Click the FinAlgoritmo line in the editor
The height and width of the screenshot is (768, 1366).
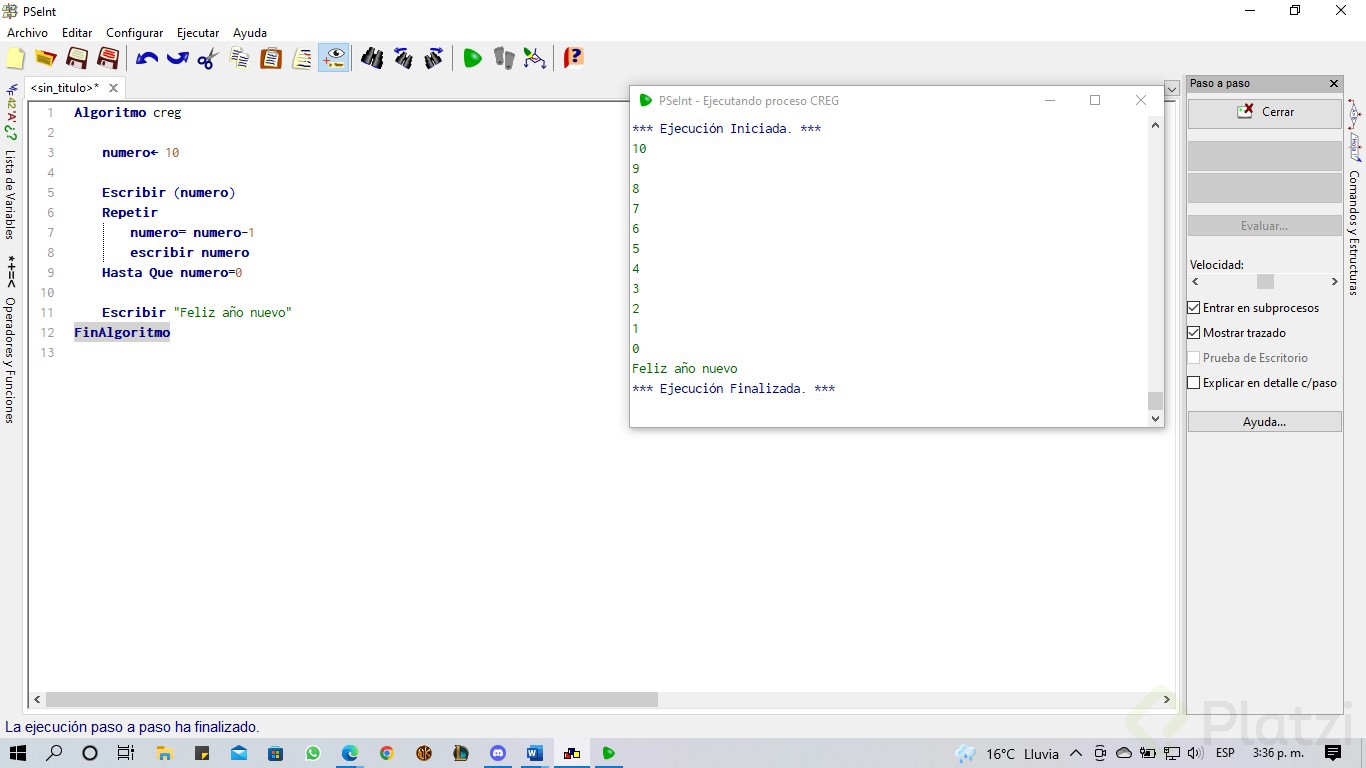(x=122, y=333)
